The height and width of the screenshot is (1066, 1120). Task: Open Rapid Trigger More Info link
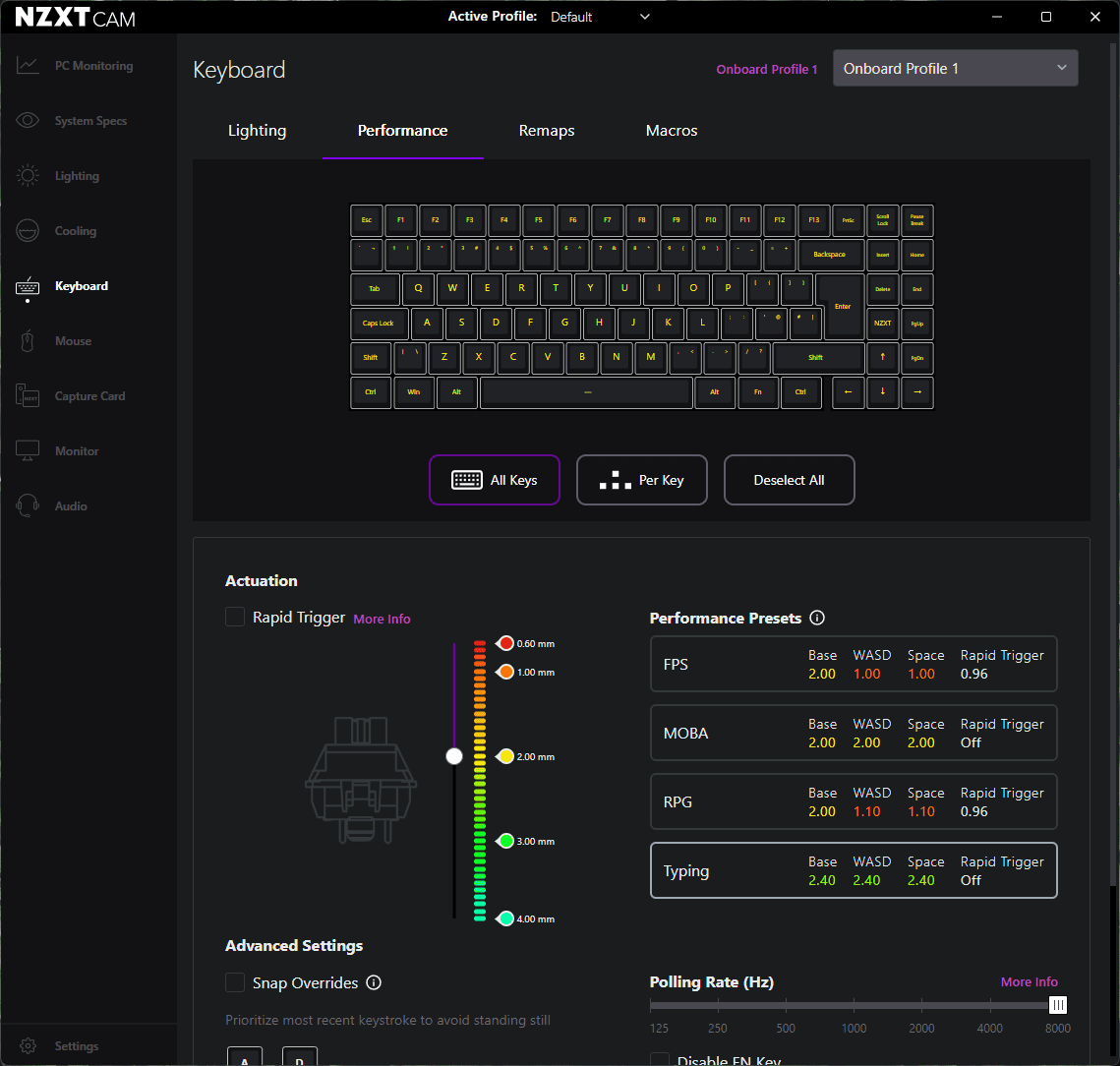pos(383,619)
